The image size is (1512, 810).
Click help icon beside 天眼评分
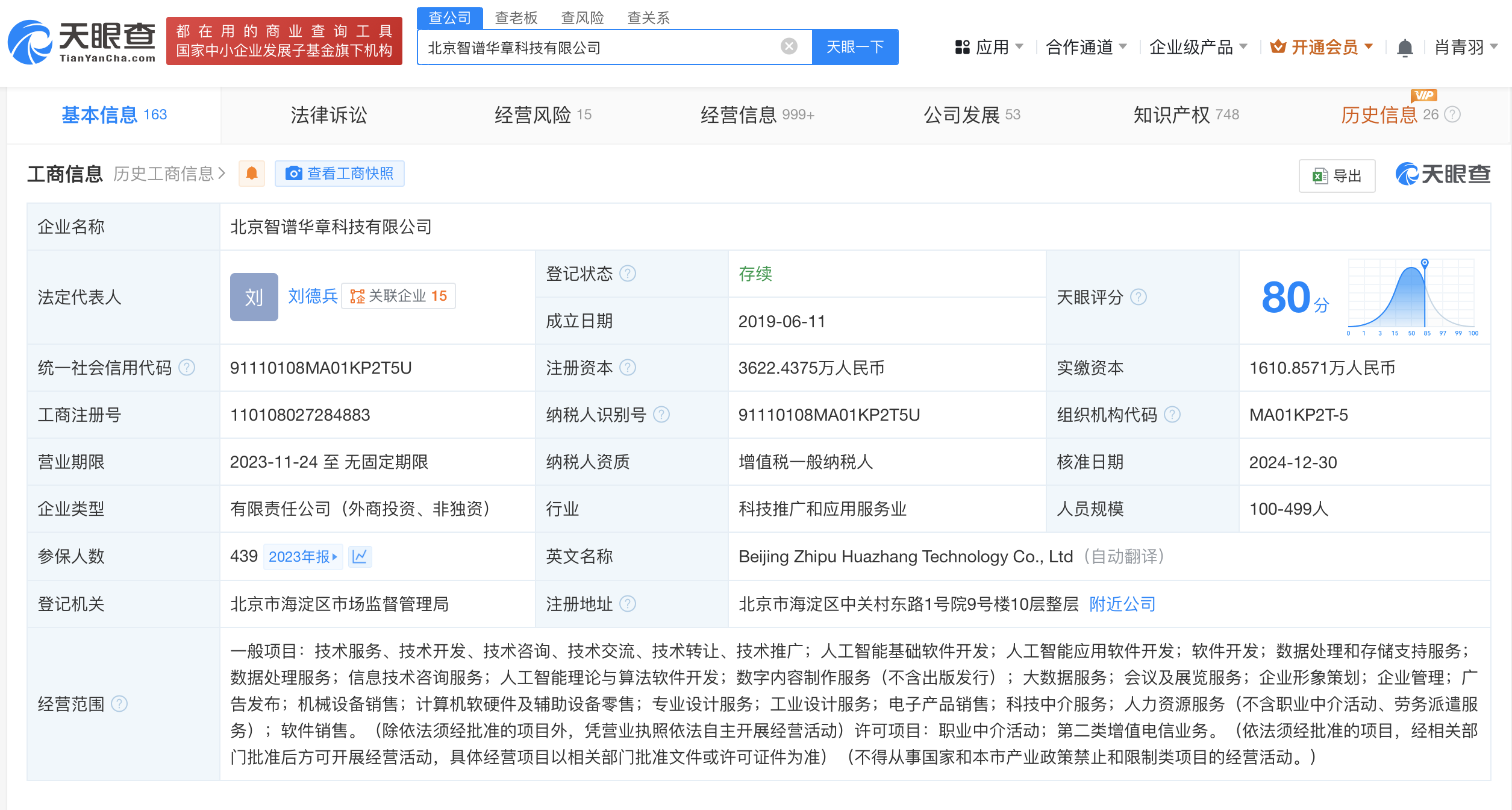click(1139, 297)
